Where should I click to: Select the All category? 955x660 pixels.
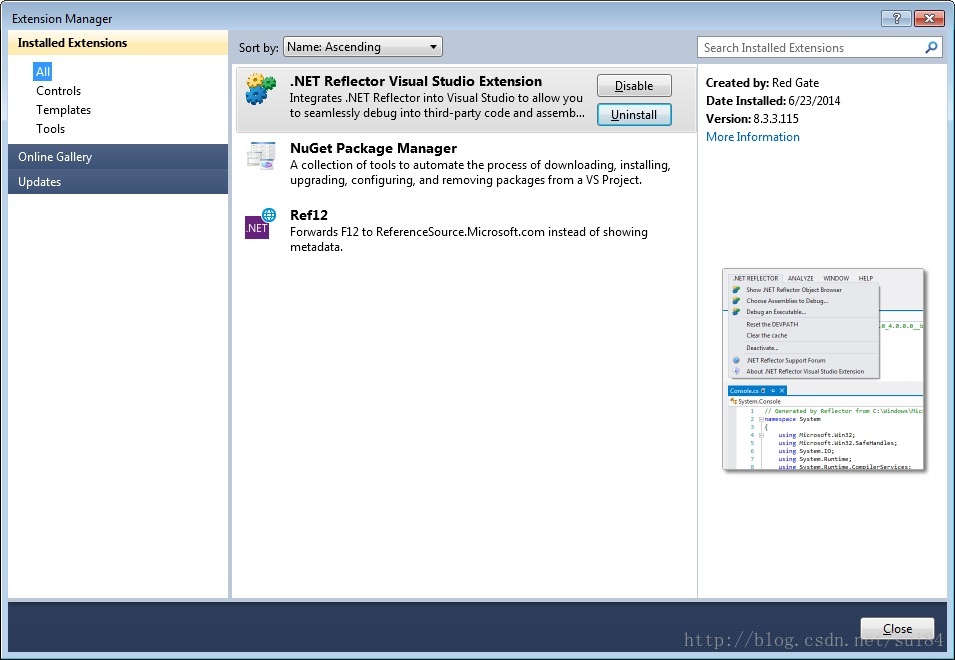tap(43, 71)
